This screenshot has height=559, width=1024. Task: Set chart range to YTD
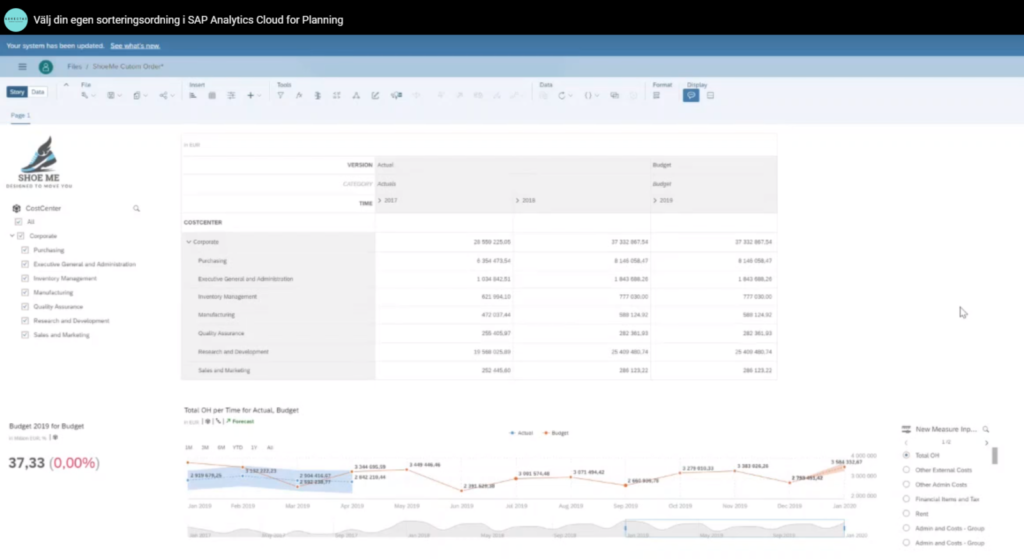point(237,447)
